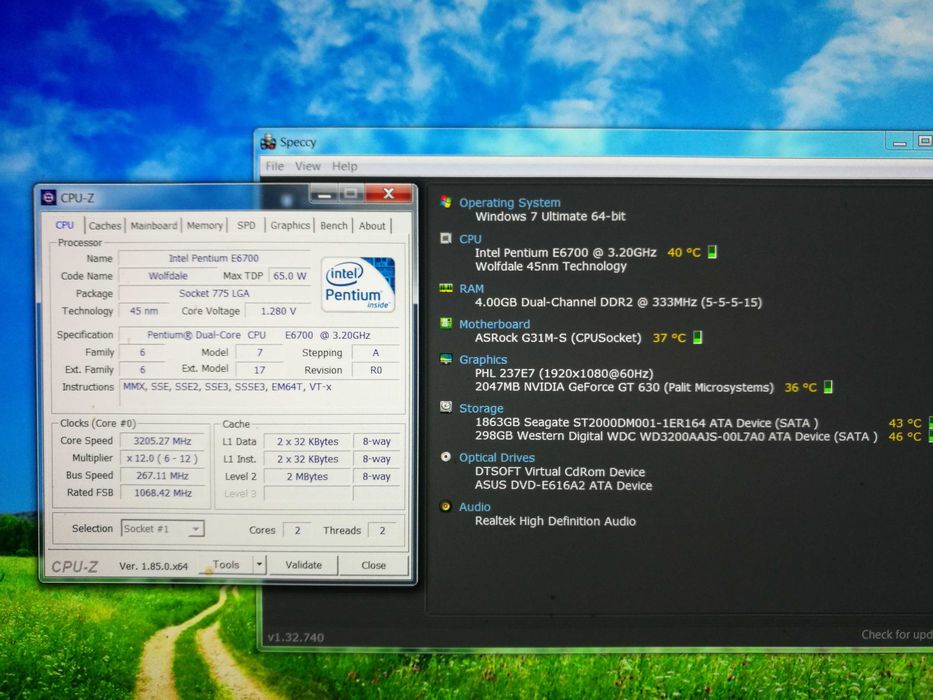Viewport: 933px width, 700px height.
Task: Click the CPU section chip icon in Speccy
Action: 446,238
